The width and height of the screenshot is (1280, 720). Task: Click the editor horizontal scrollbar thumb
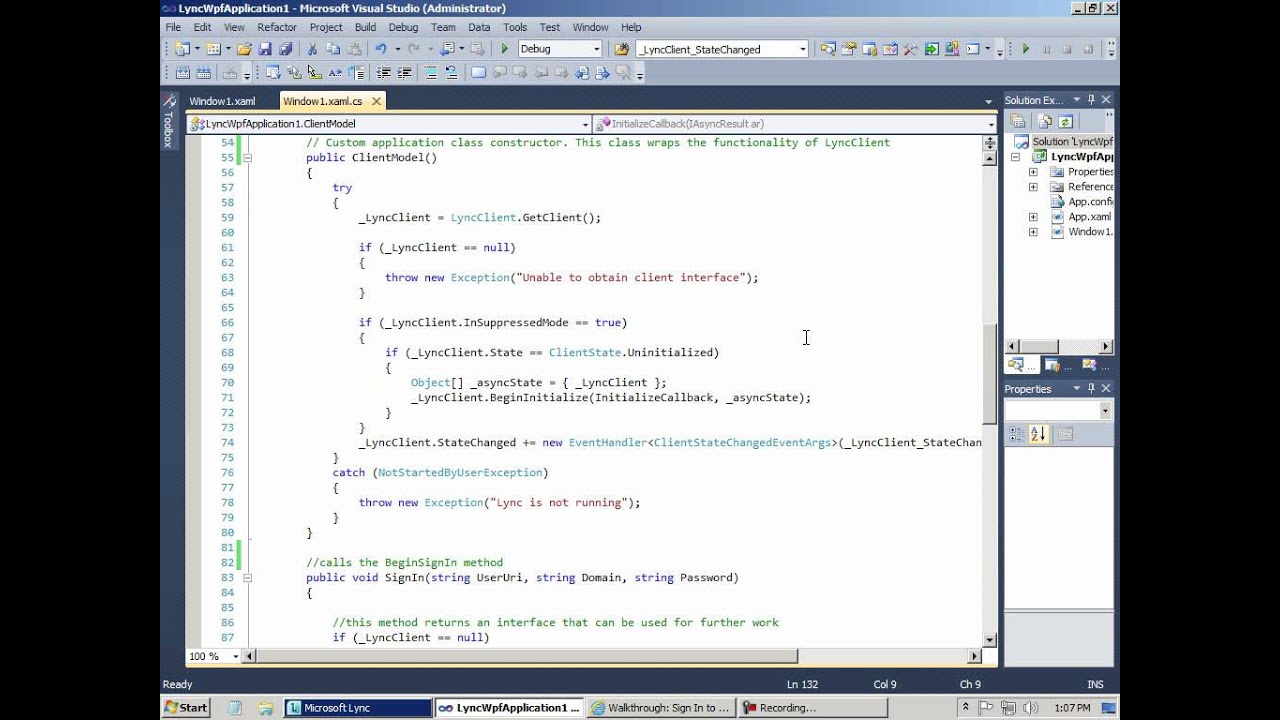click(527, 656)
